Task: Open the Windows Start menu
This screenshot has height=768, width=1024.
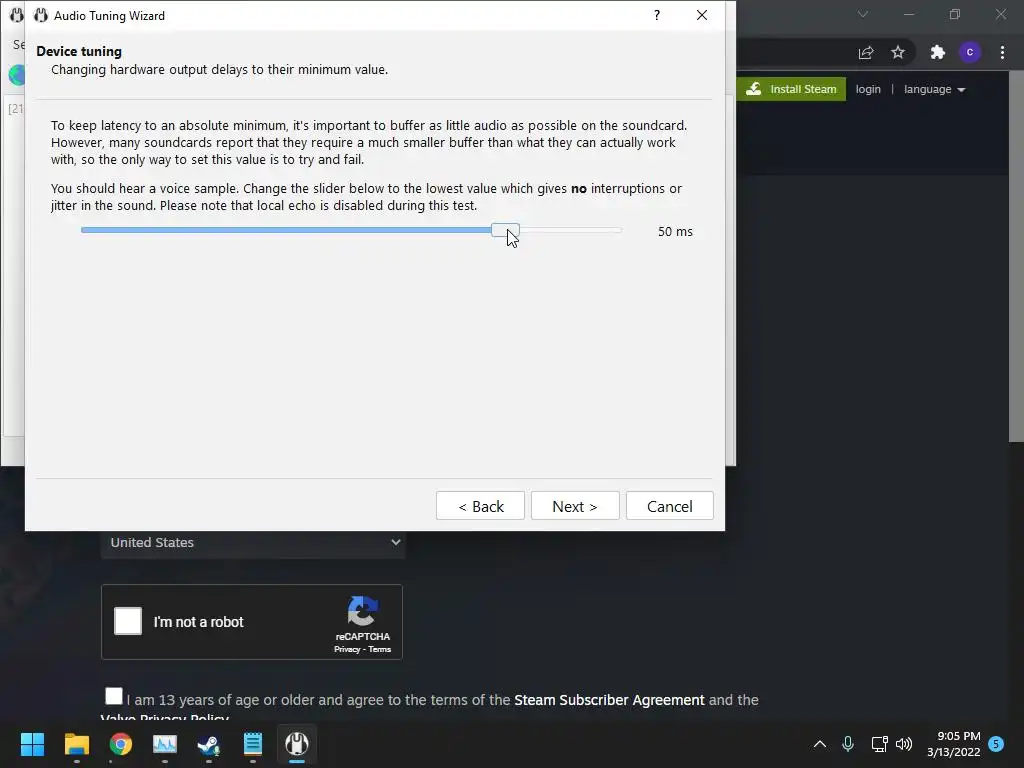Action: [x=32, y=744]
